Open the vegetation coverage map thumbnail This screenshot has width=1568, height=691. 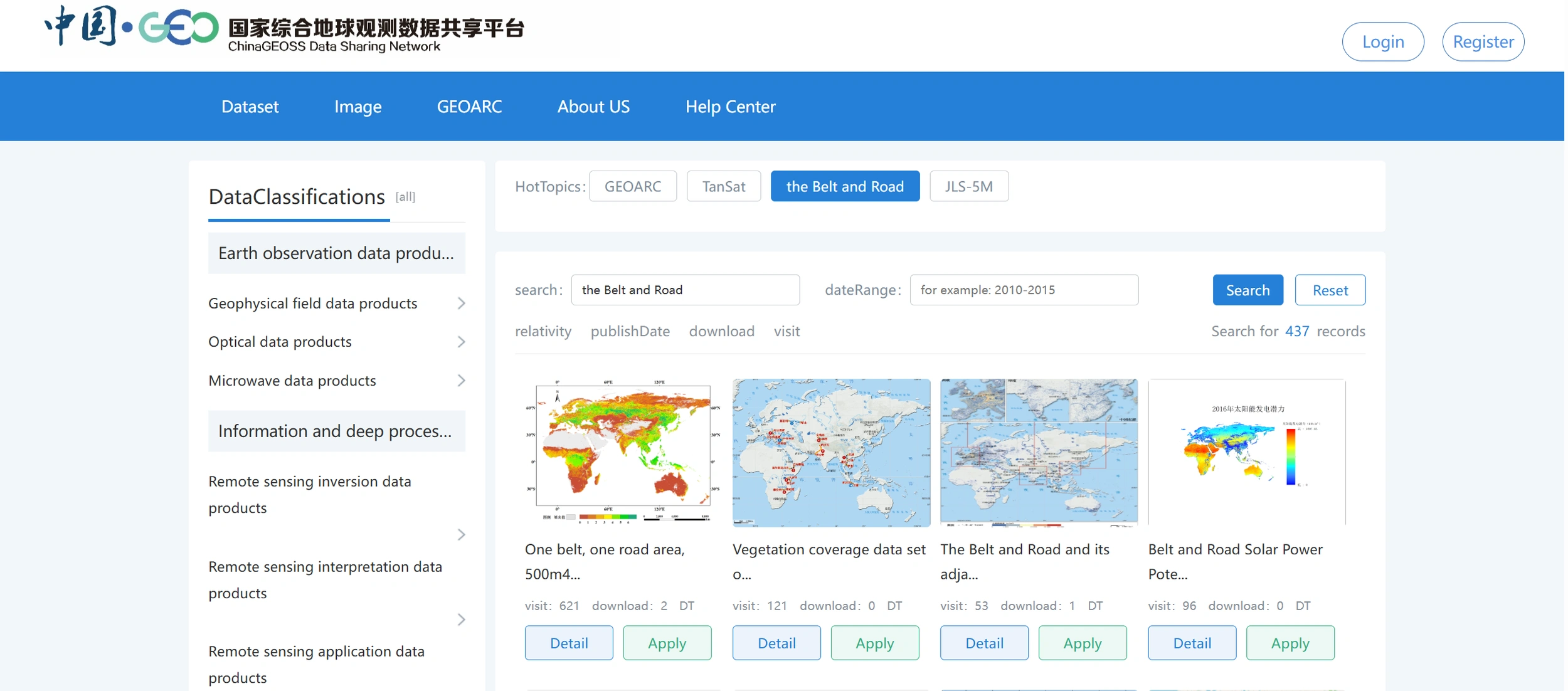coord(830,452)
